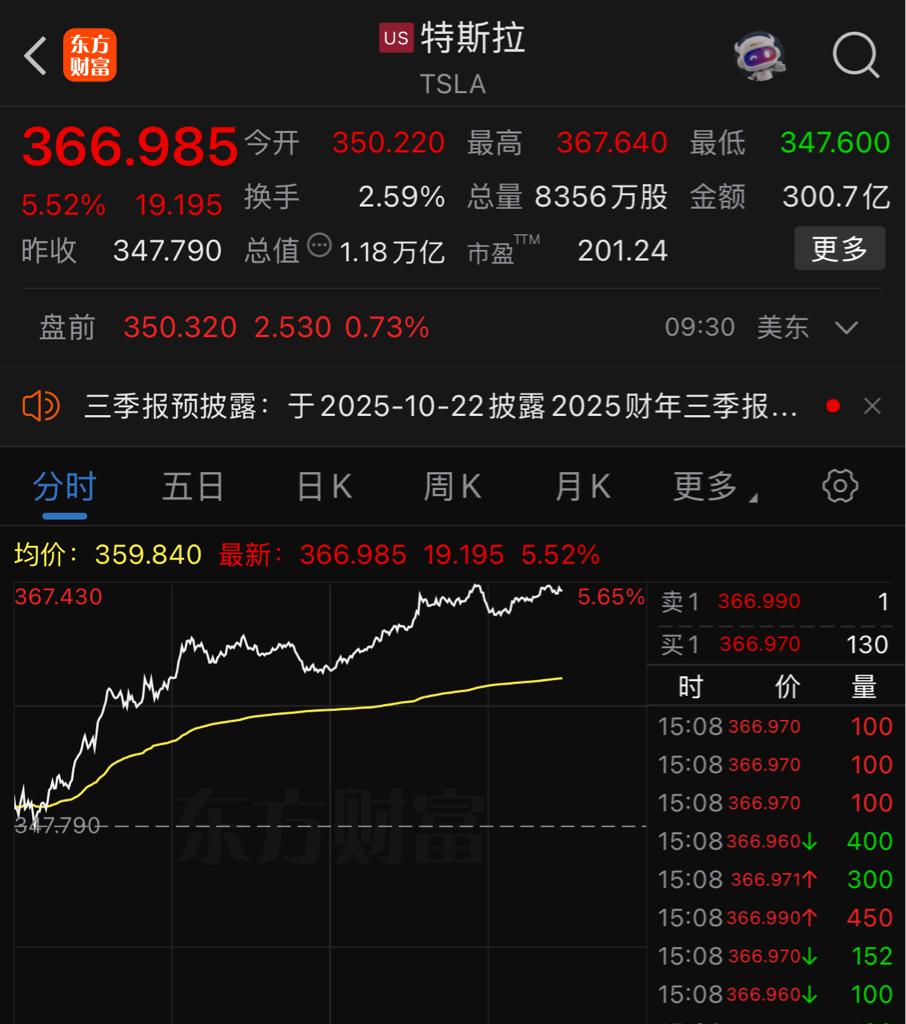The image size is (906, 1024).
Task: Select the trade row with volume 152
Action: 775,956
